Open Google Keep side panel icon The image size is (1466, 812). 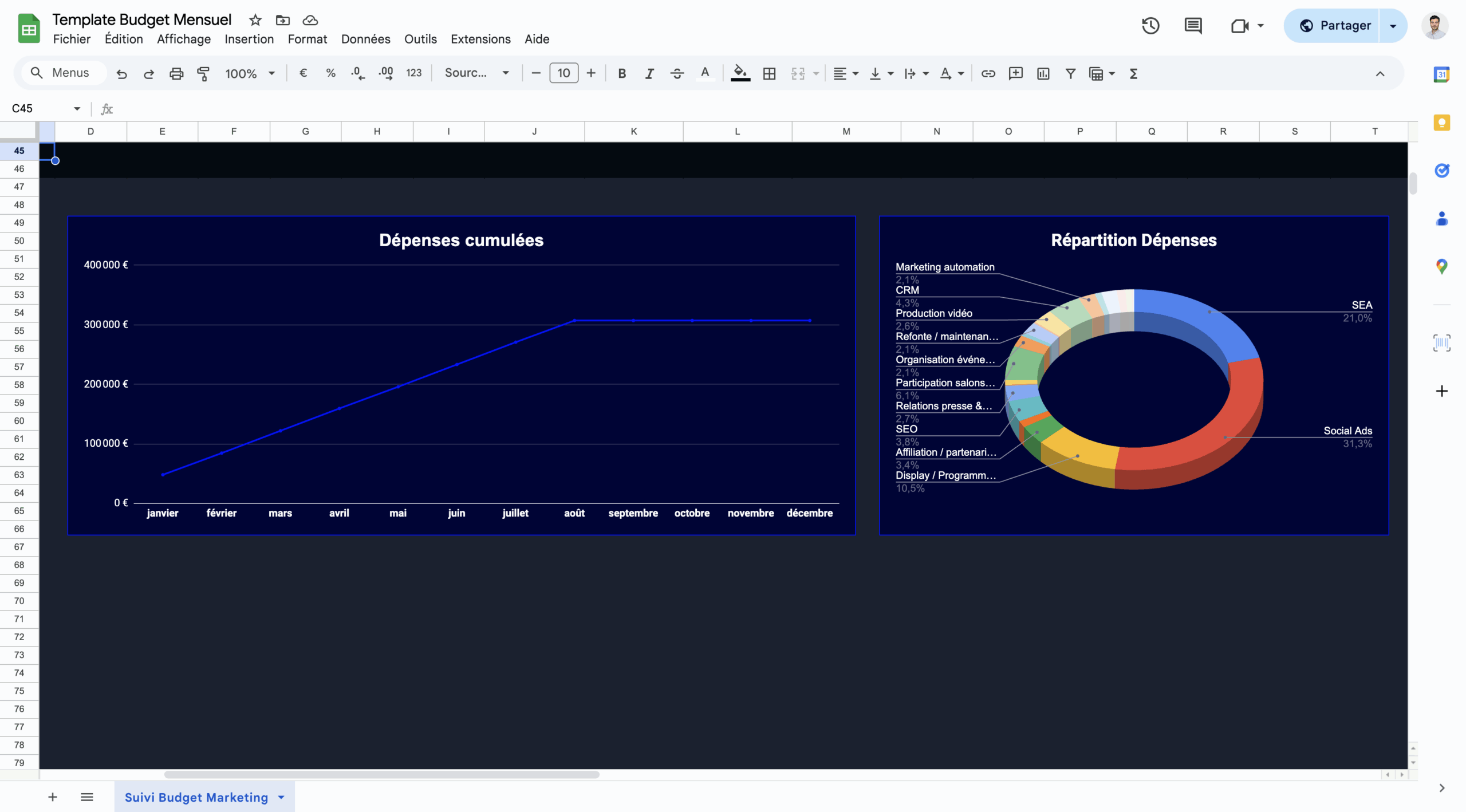tap(1441, 123)
